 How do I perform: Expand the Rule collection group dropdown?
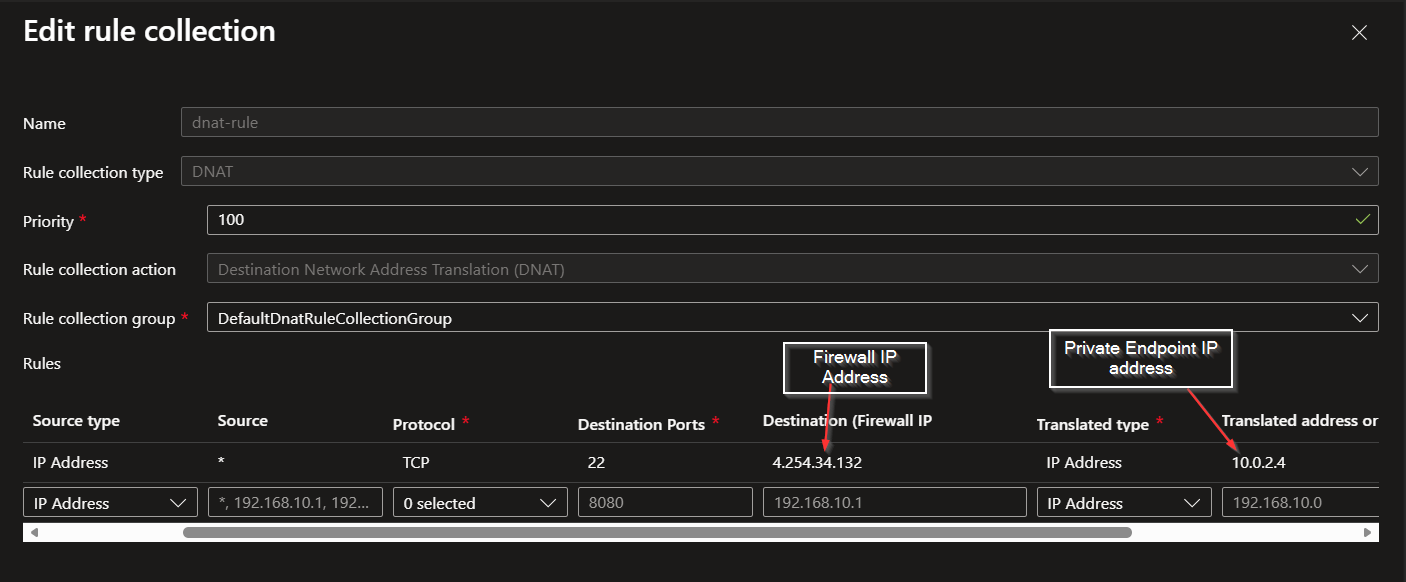click(x=792, y=318)
